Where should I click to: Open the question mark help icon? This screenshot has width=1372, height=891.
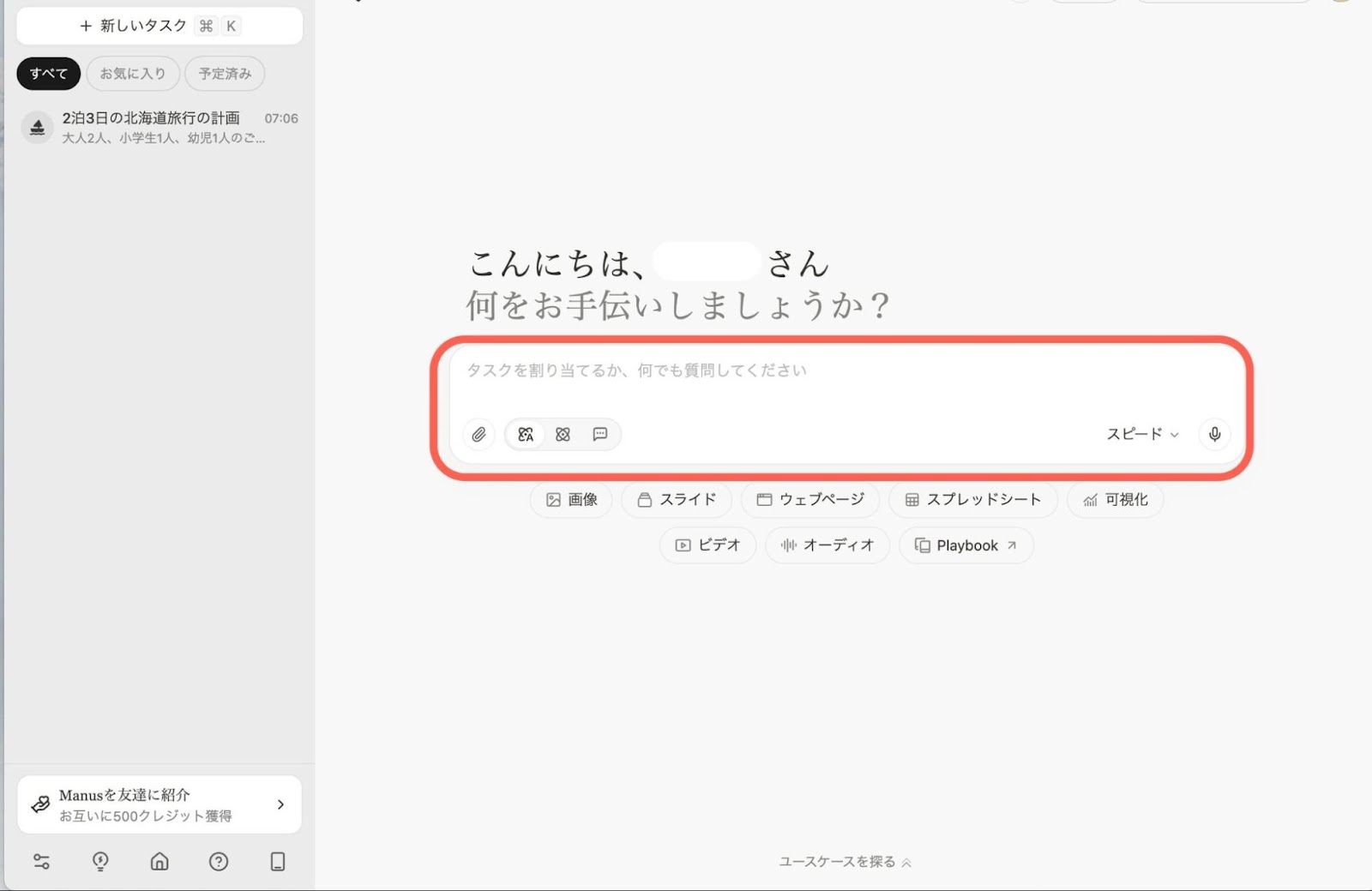(x=219, y=862)
